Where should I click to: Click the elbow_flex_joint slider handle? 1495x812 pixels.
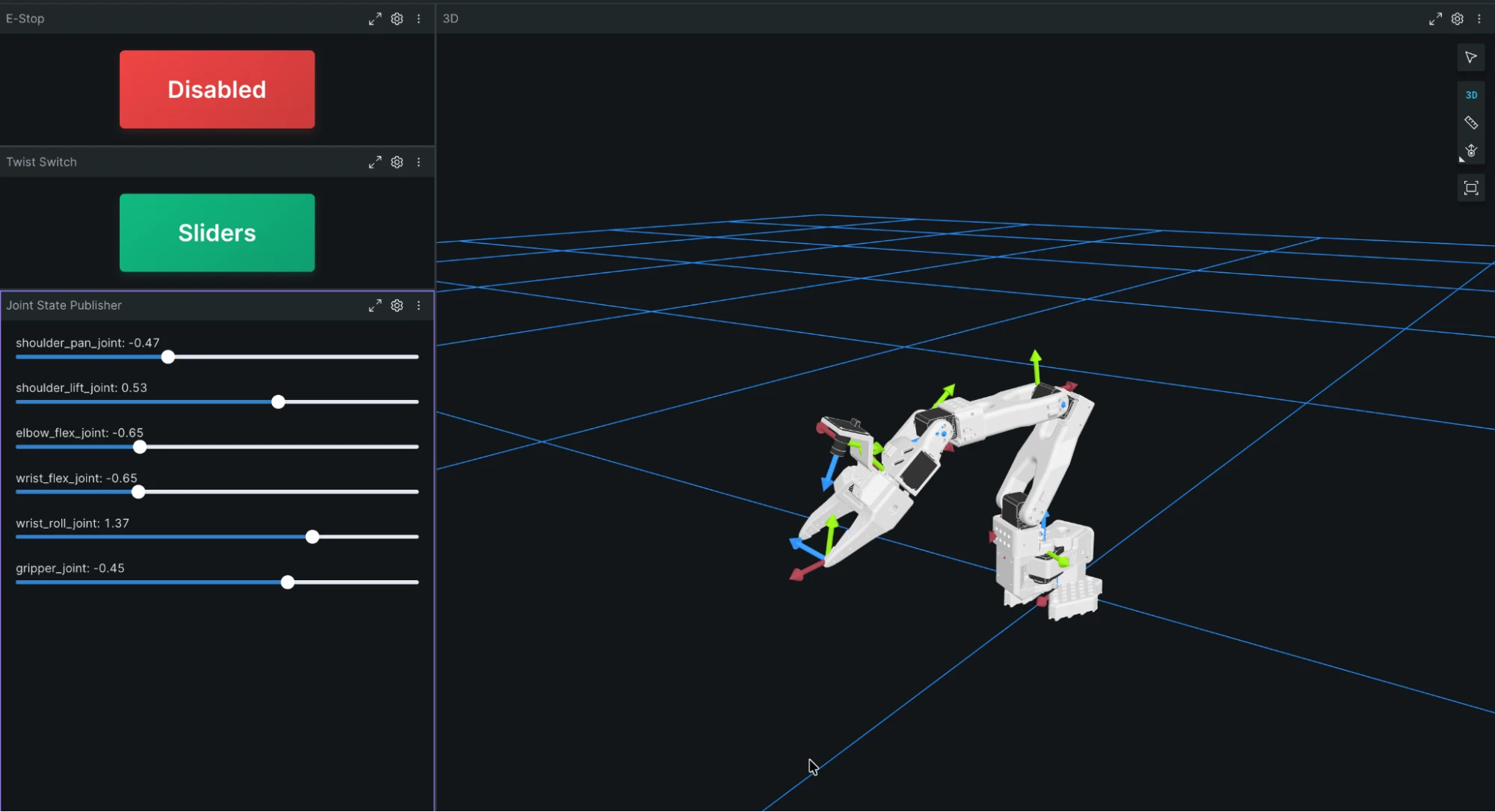coord(140,447)
